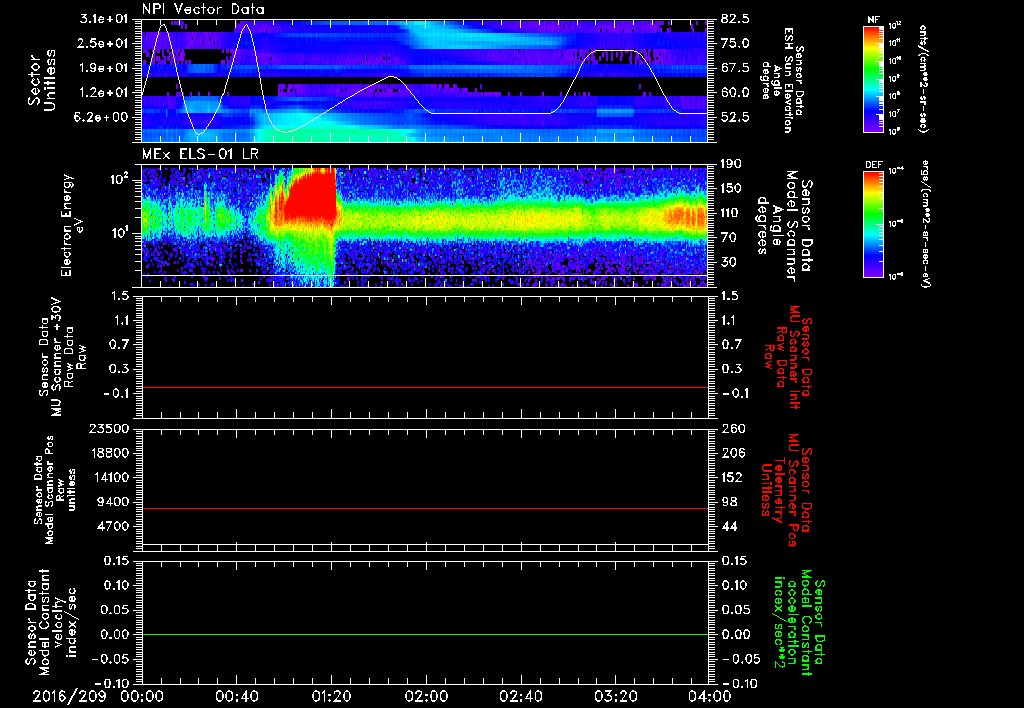This screenshot has height=708, width=1024.
Task: Click the 2016/209 00:00 start time label
Action: coord(98,696)
